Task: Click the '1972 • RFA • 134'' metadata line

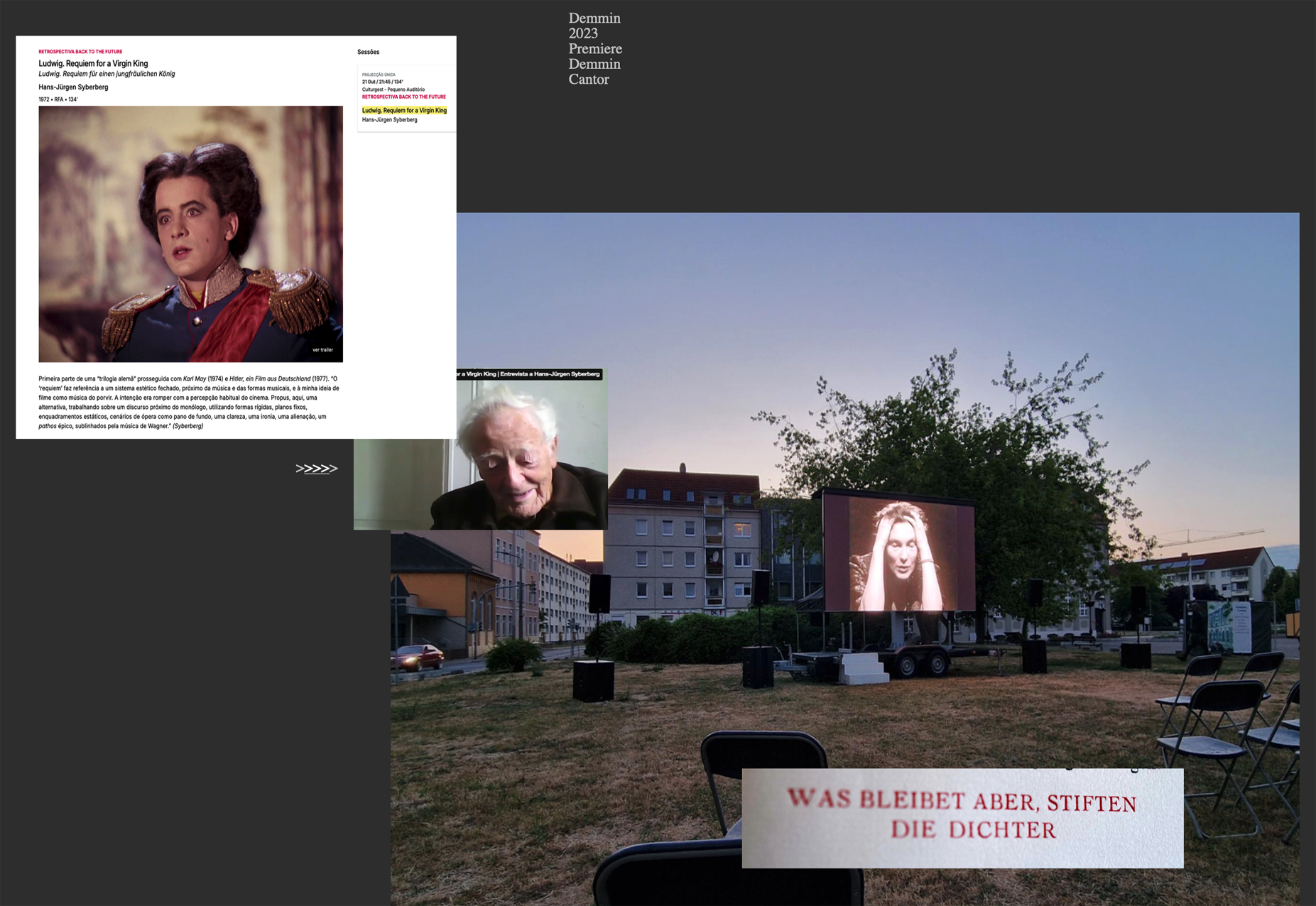Action: coord(58,99)
